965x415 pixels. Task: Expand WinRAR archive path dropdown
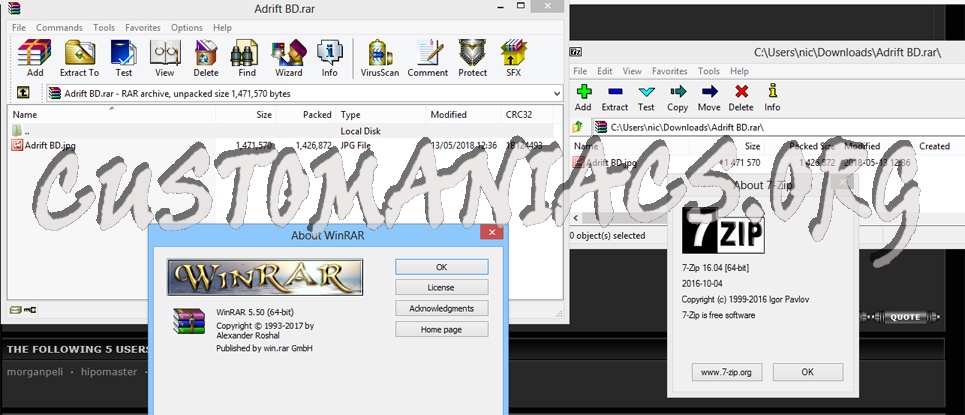click(x=557, y=94)
